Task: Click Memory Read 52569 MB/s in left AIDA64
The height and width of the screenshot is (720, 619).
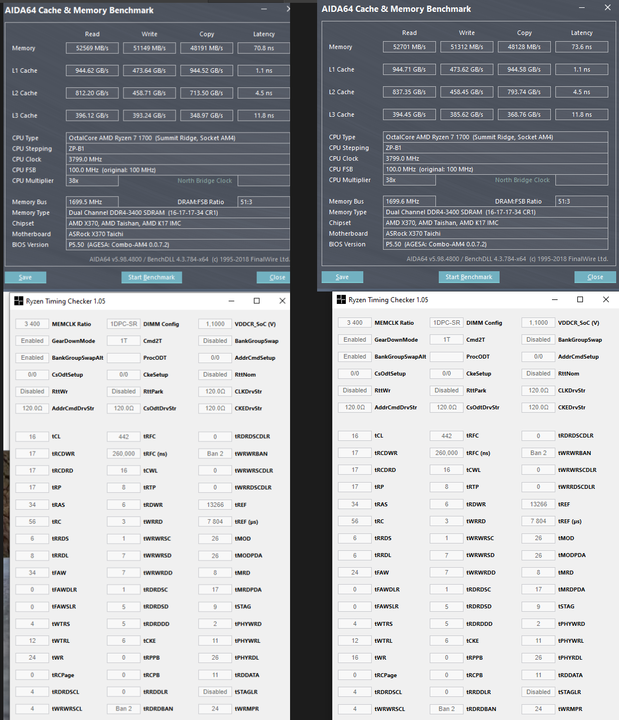Action: click(92, 48)
